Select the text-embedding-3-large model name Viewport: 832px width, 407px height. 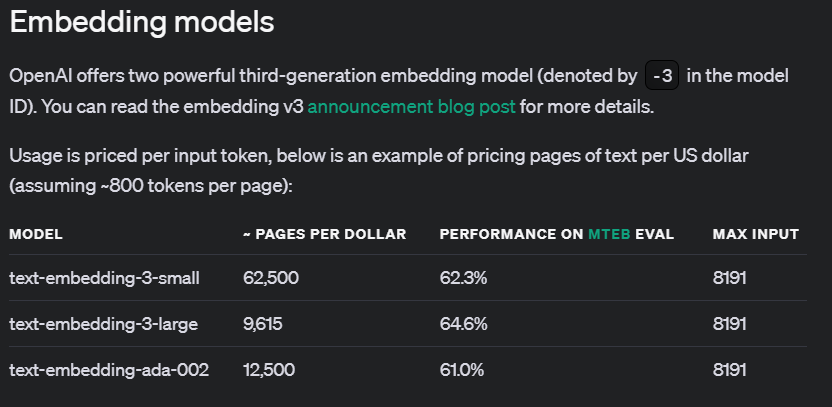[104, 324]
